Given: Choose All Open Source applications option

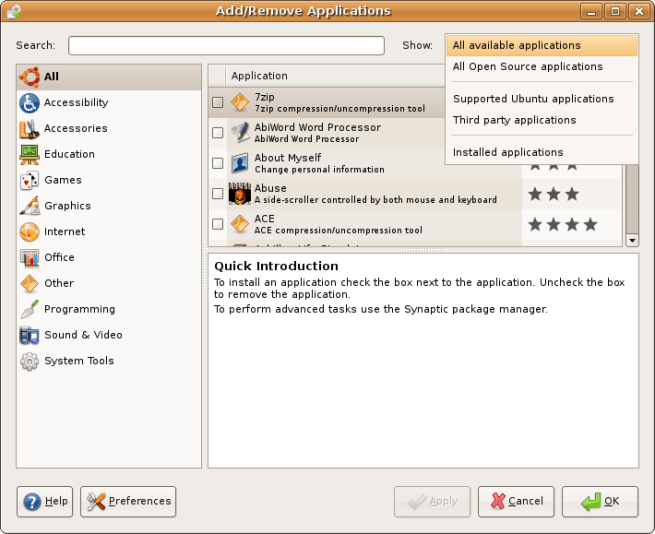Looking at the screenshot, I should coord(542,67).
